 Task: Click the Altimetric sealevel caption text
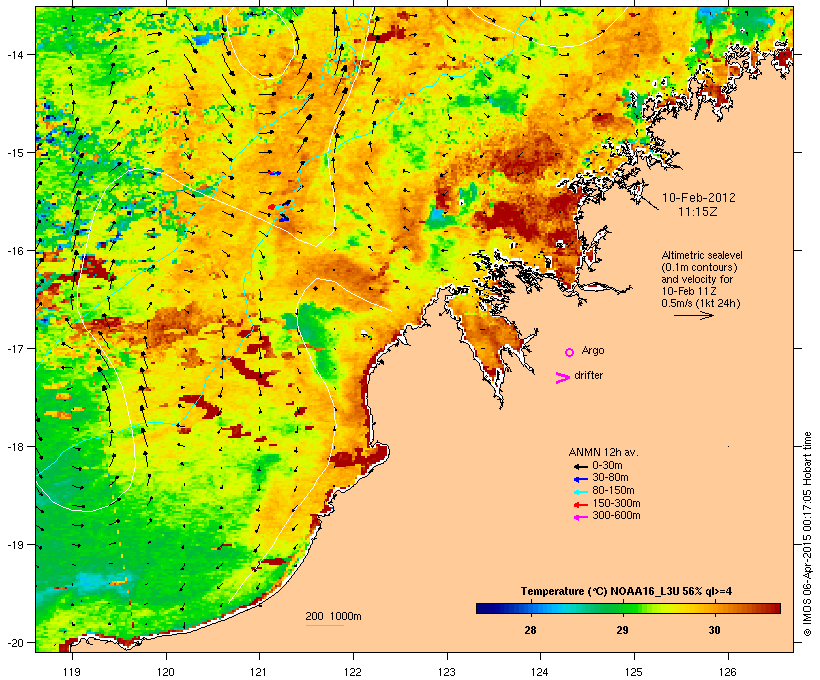[702, 255]
